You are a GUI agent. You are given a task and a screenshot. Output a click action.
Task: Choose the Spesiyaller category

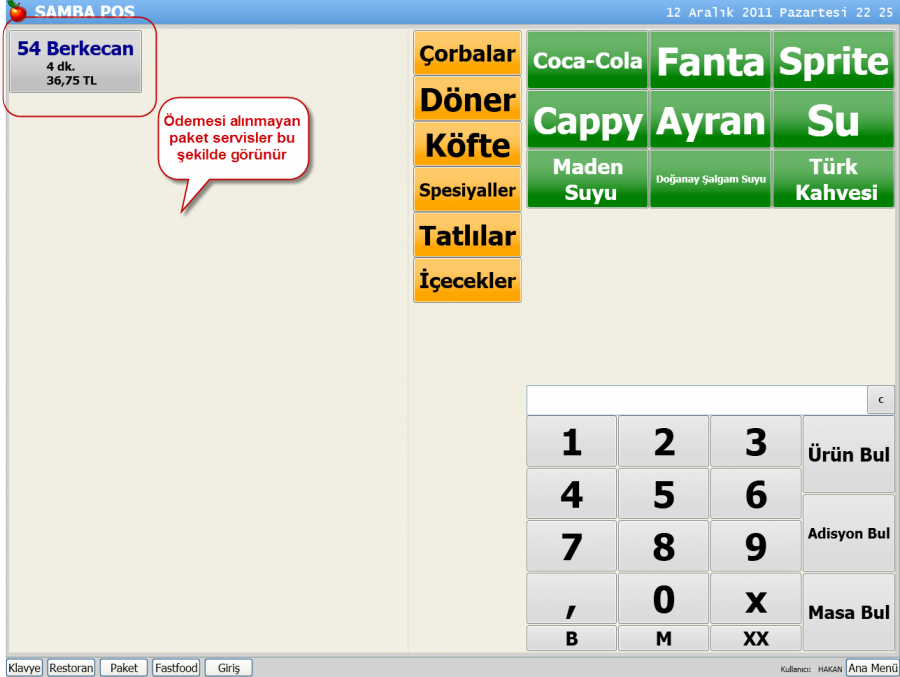[x=467, y=189]
